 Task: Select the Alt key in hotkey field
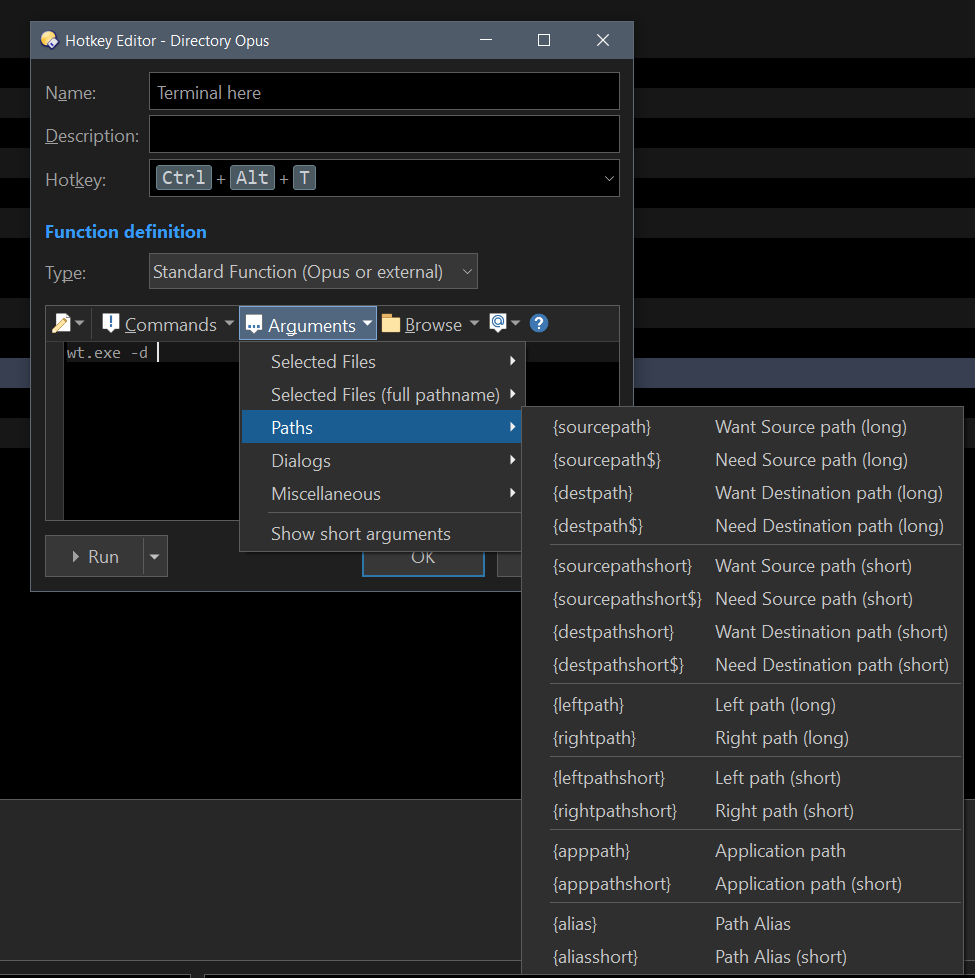(x=252, y=178)
